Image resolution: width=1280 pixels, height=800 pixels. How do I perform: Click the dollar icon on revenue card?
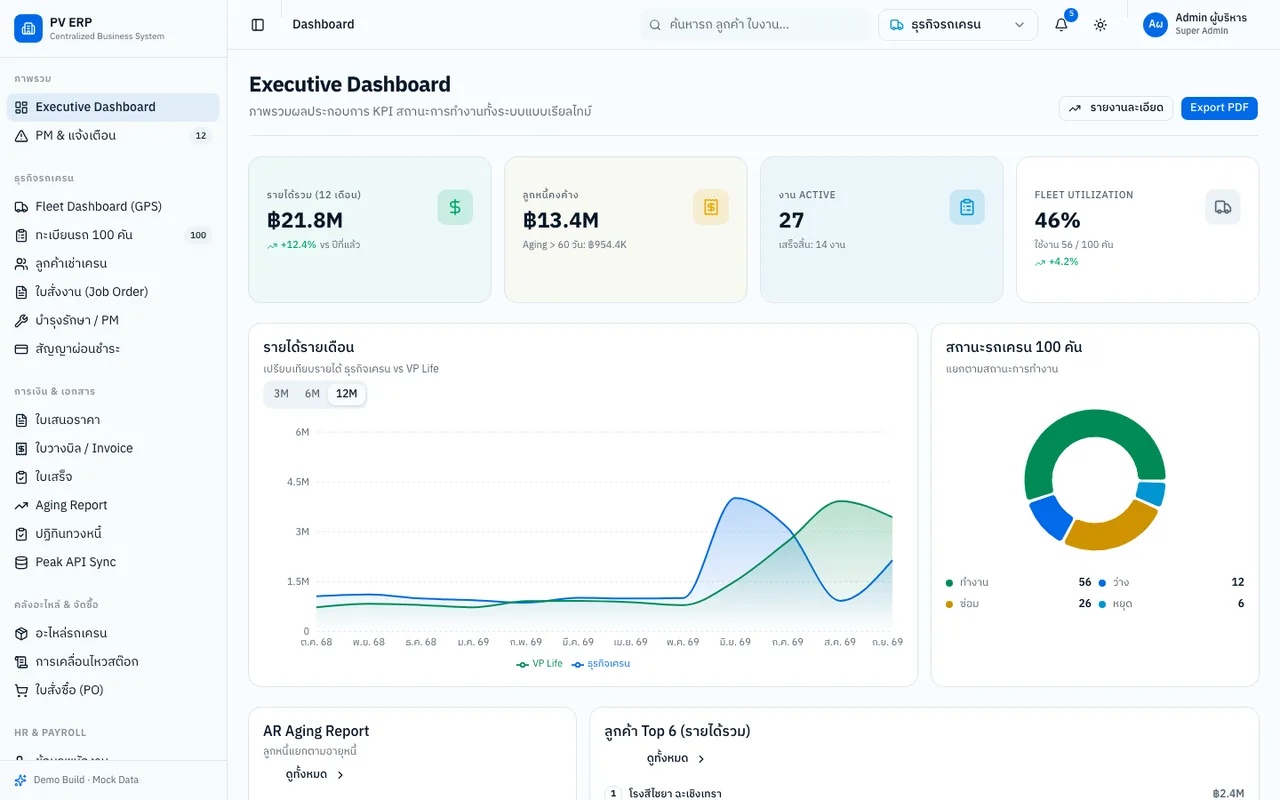(x=455, y=207)
